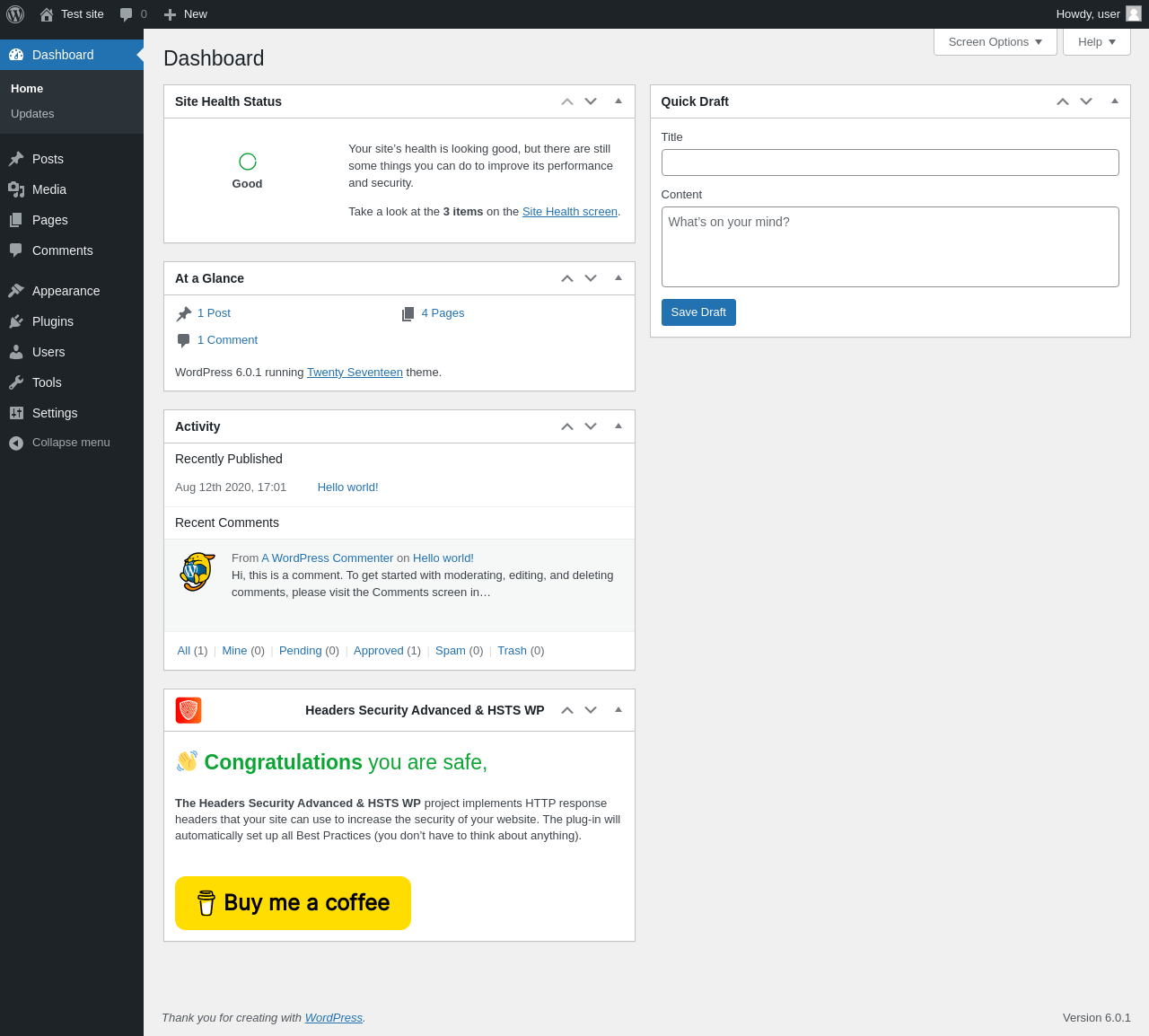
Task: Click the A WordPress Commenter link
Action: (x=328, y=558)
